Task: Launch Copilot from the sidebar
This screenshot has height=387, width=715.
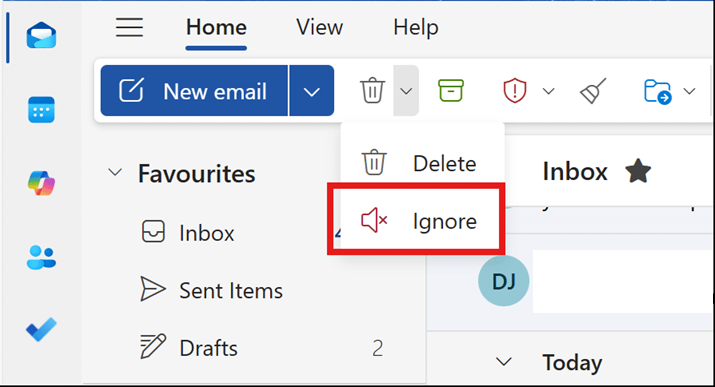Action: (41, 183)
